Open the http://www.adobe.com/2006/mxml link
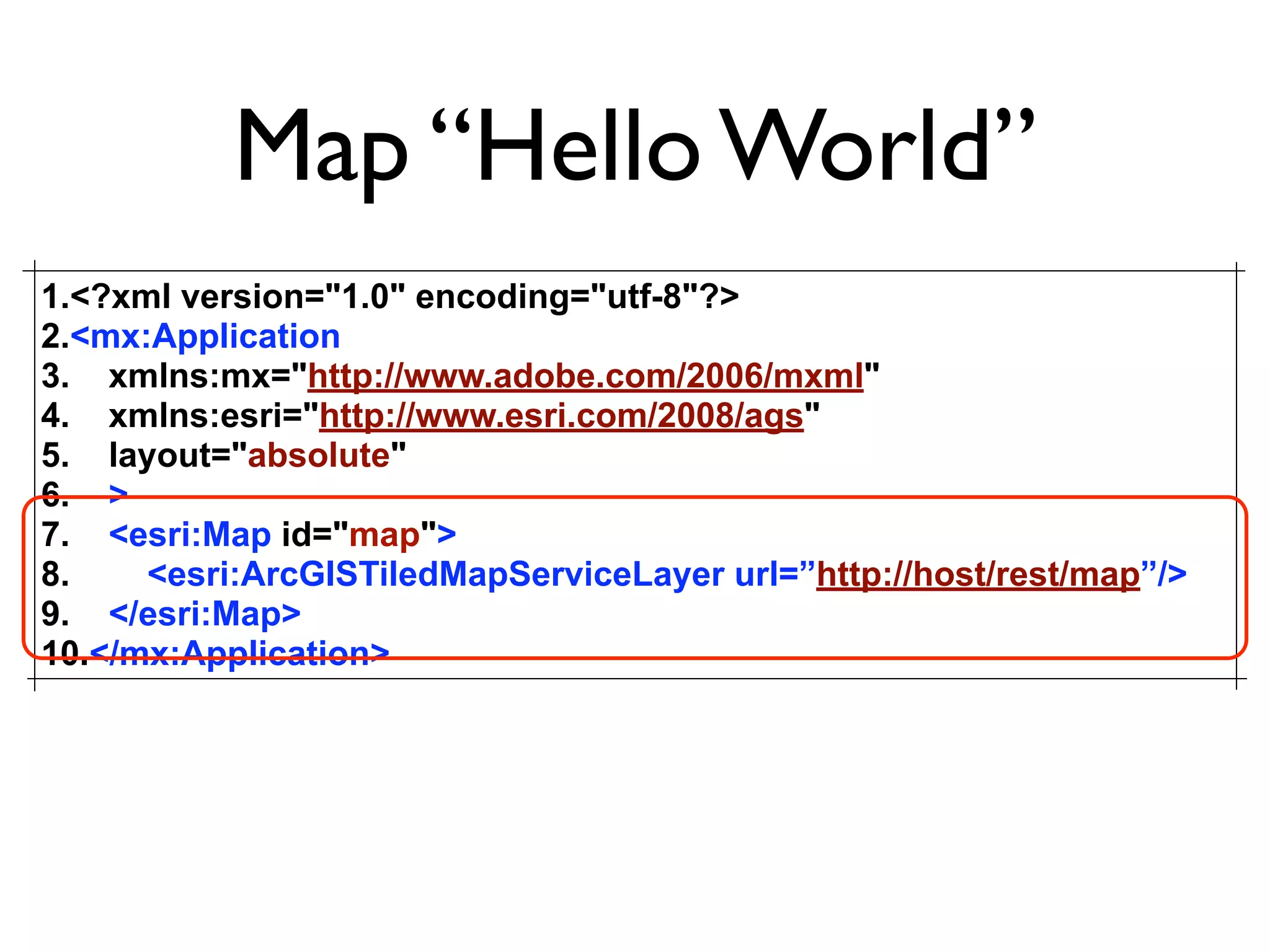 point(585,376)
